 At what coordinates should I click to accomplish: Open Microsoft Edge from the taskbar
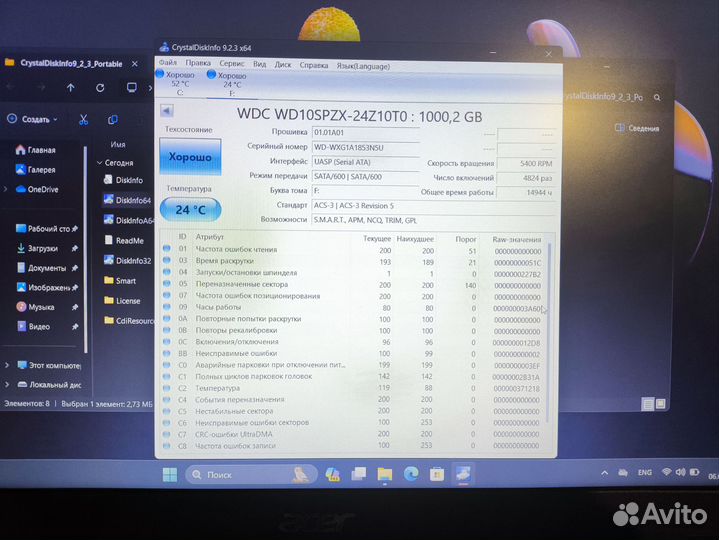[x=411, y=474]
